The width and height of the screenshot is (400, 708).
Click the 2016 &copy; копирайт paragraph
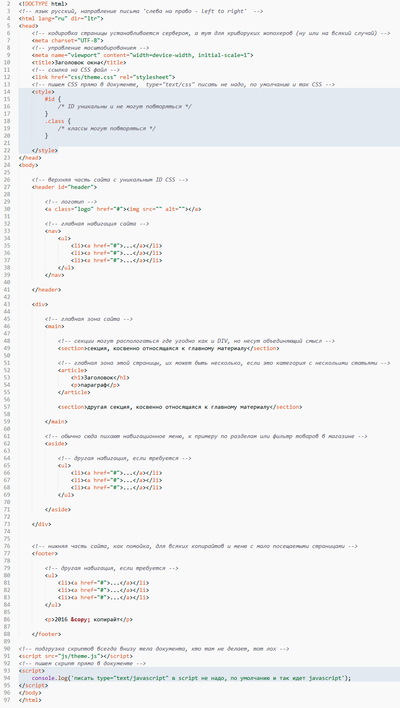click(89, 620)
